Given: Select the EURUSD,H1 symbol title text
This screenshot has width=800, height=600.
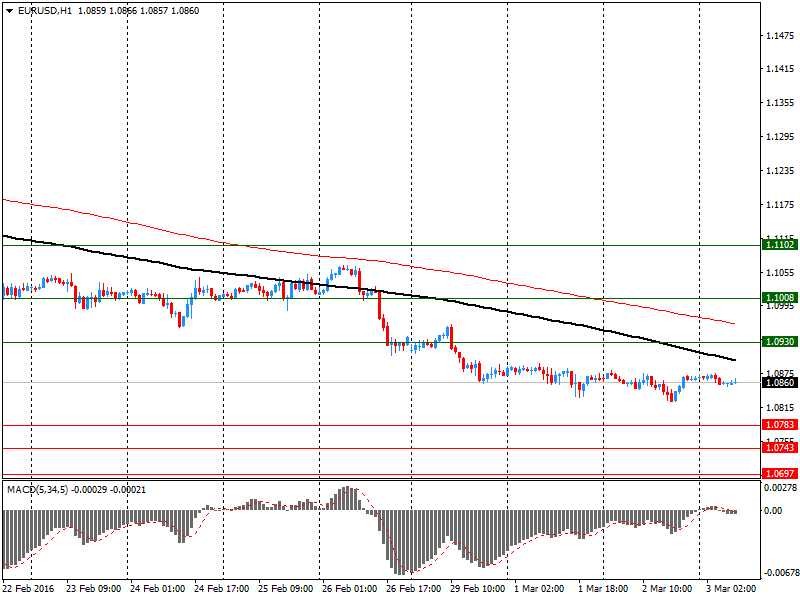Looking at the screenshot, I should point(45,11).
